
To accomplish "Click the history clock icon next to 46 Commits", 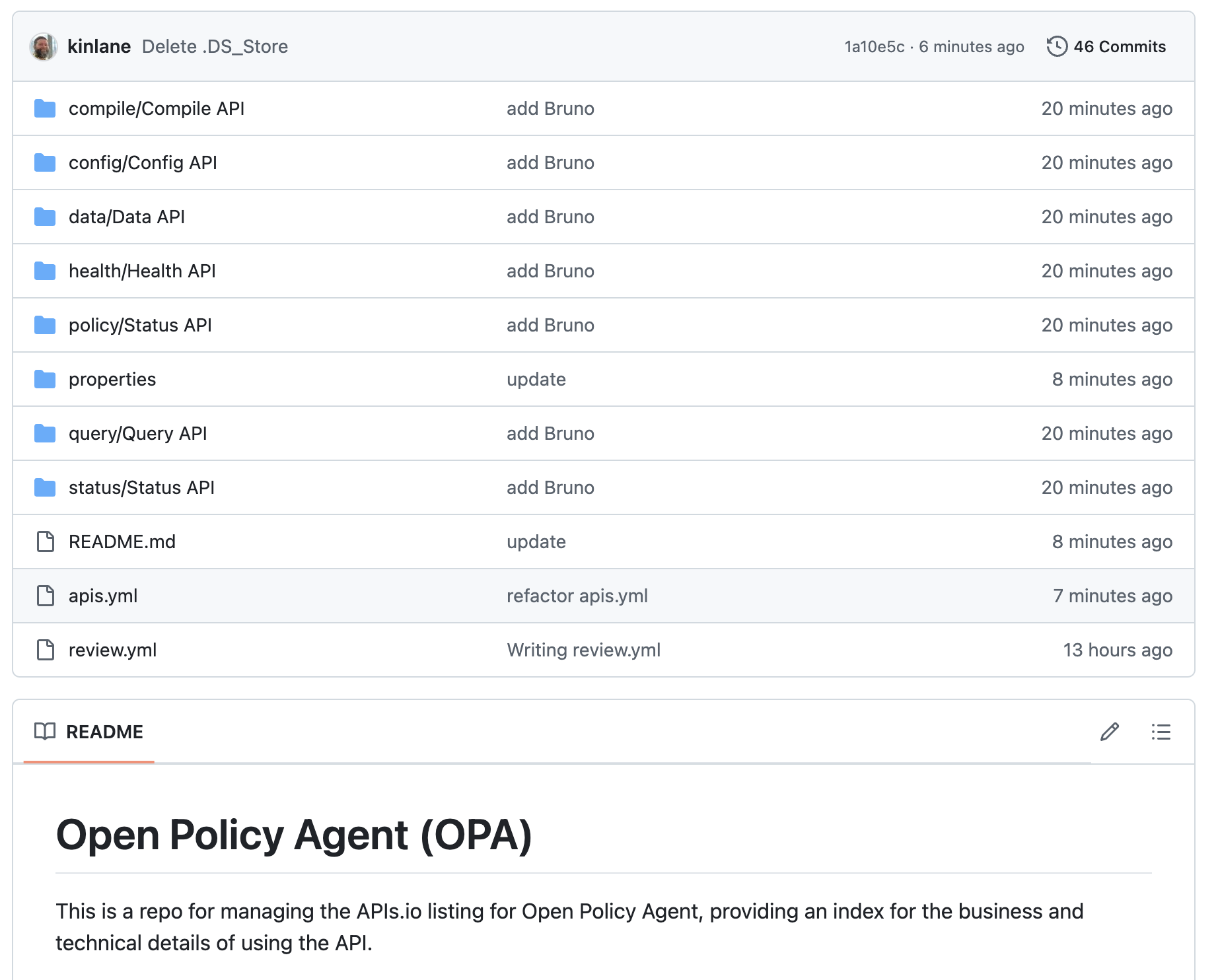I will pos(1058,46).
